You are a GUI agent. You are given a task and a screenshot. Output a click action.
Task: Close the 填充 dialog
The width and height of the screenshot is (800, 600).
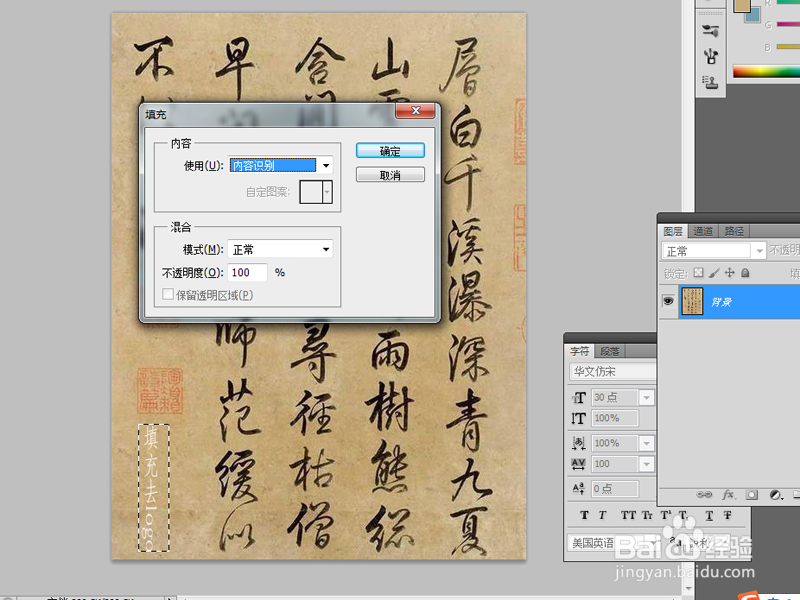(x=415, y=110)
